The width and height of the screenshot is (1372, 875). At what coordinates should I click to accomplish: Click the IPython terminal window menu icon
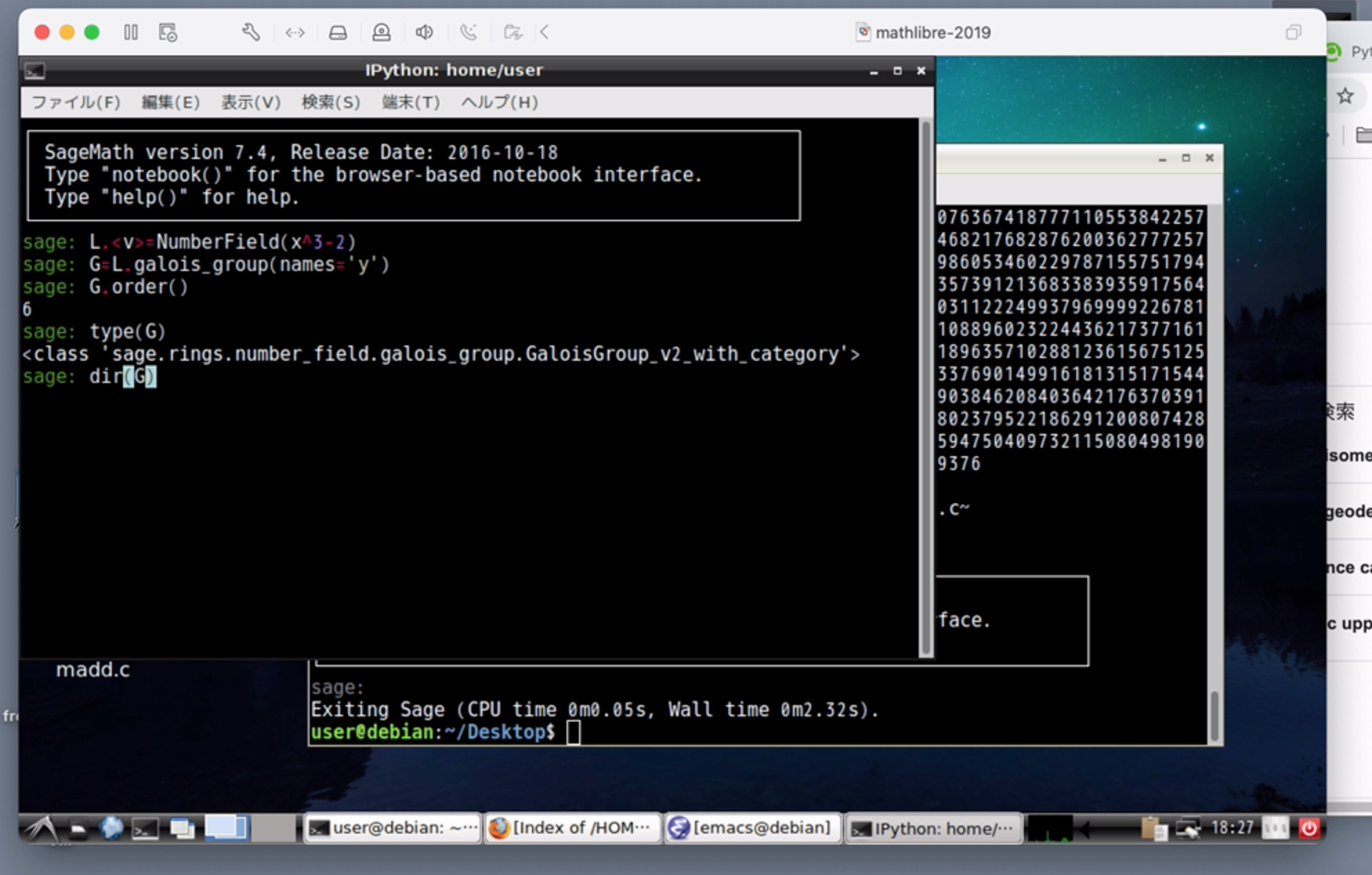tap(35, 70)
